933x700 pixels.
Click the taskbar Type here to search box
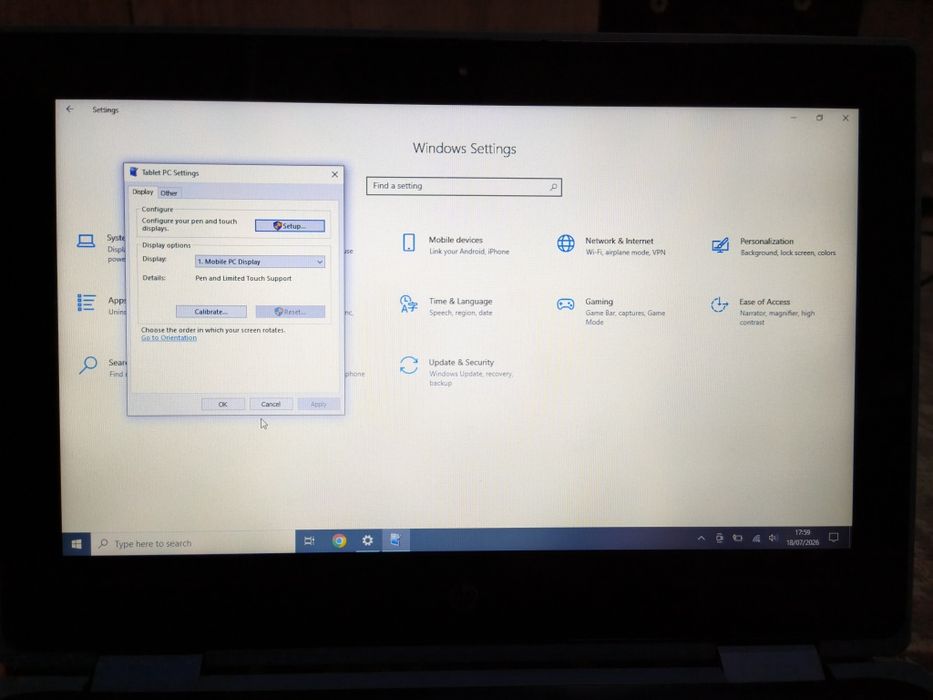coord(193,543)
